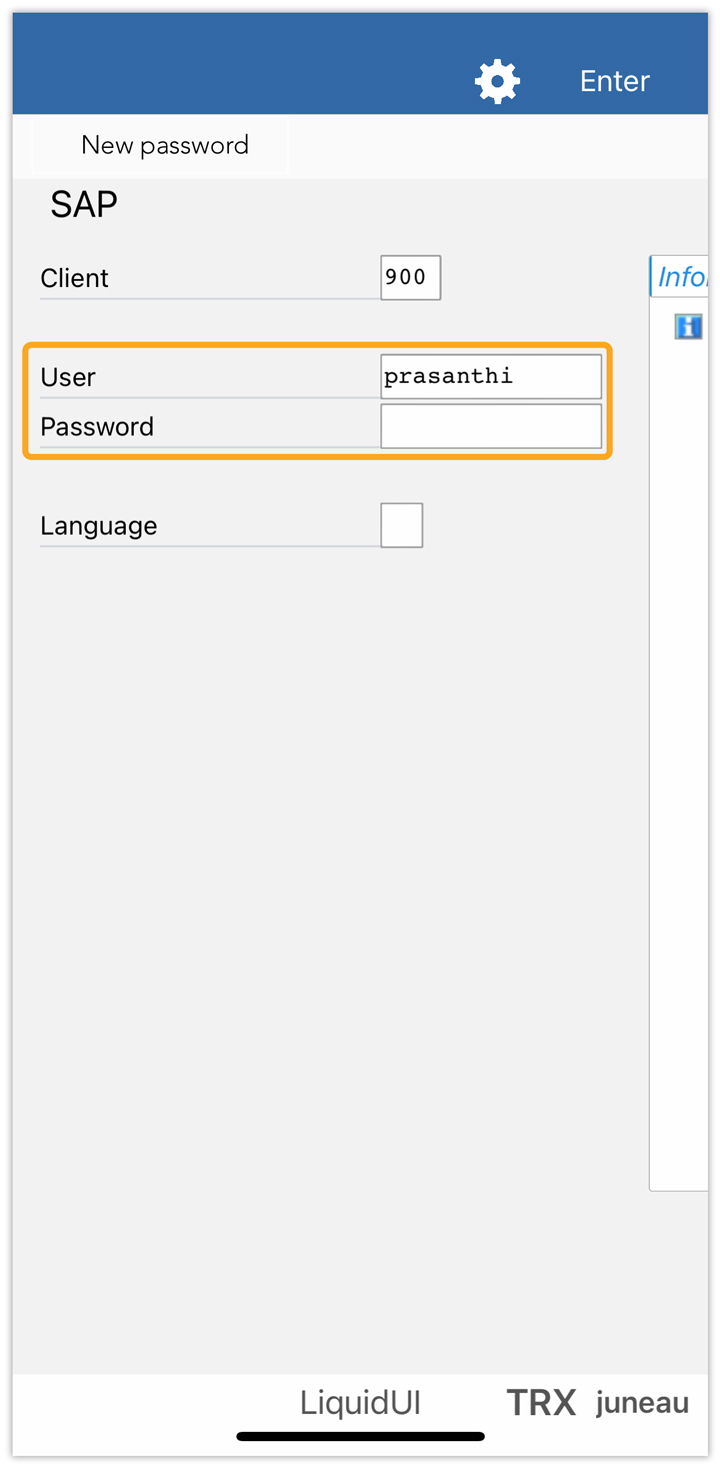This screenshot has width=720, height=1468.
Task: Click the User label text
Action: tap(68, 377)
